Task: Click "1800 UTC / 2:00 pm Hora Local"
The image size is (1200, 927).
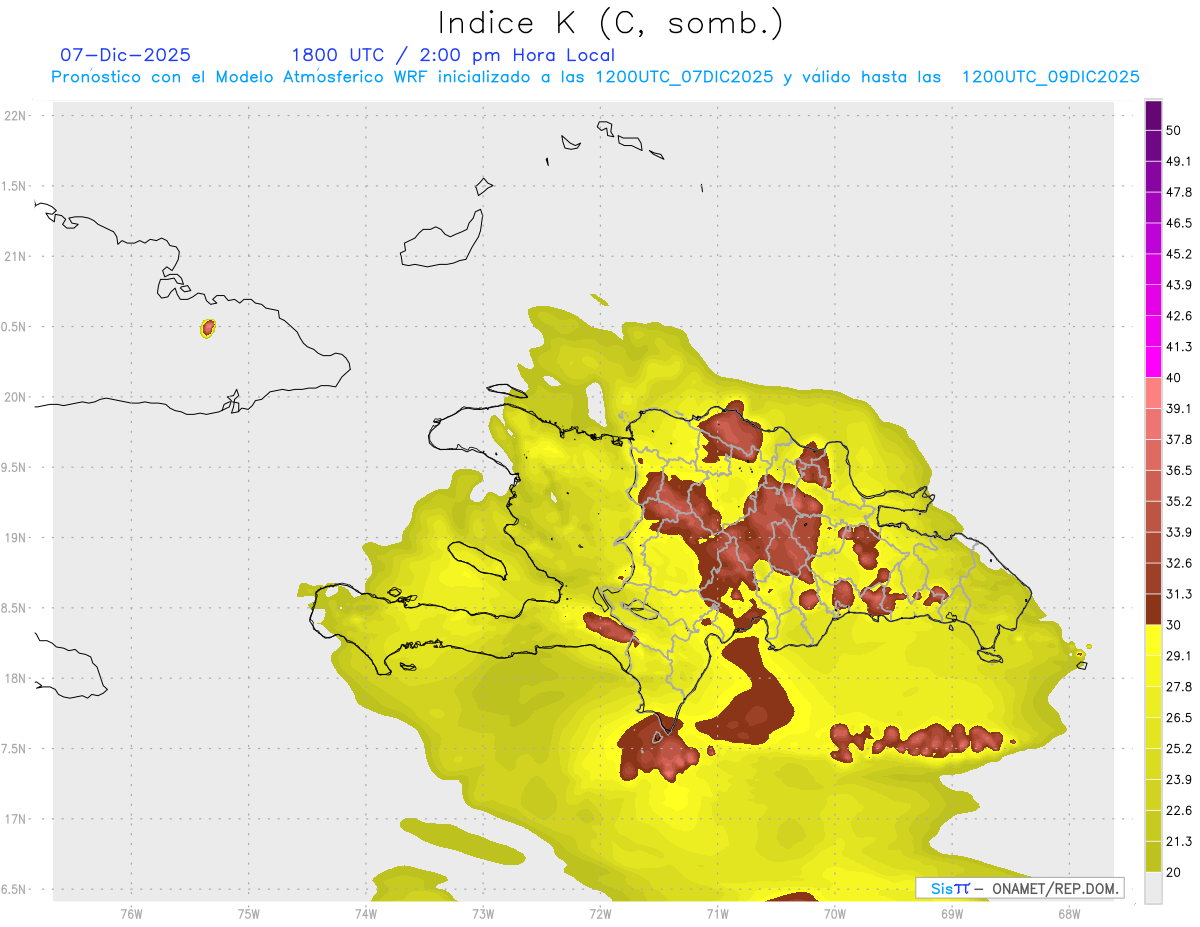Action: pyautogui.click(x=453, y=55)
